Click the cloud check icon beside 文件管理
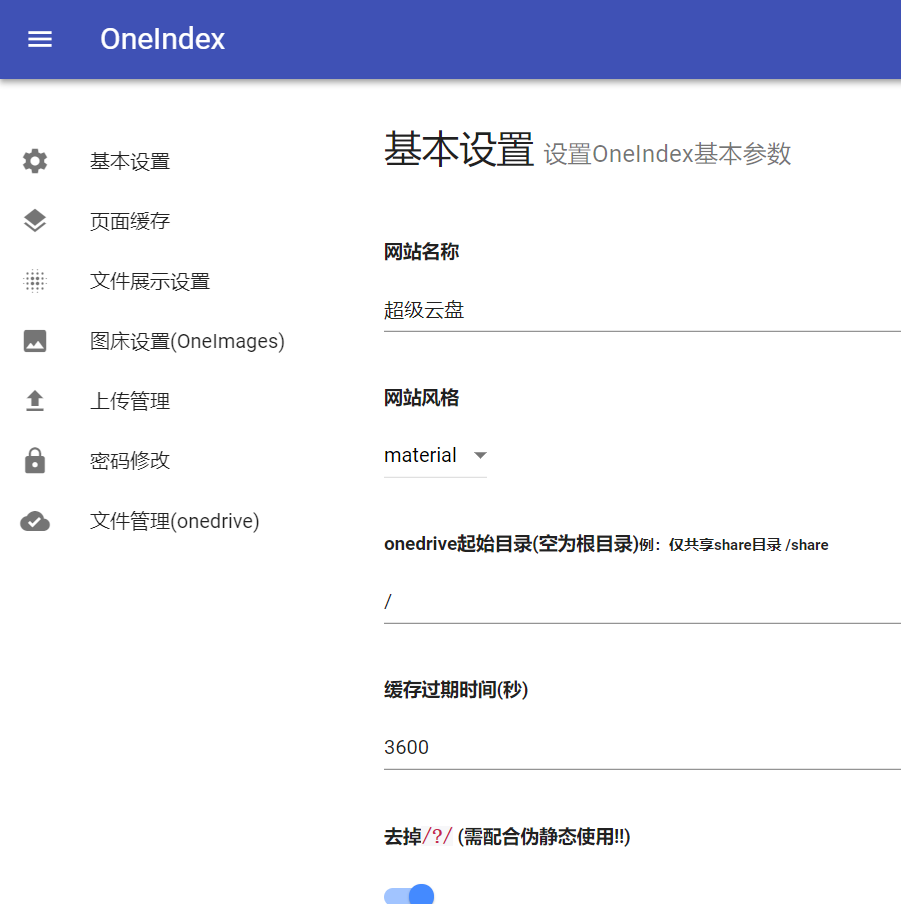This screenshot has height=904, width=901. 35,521
